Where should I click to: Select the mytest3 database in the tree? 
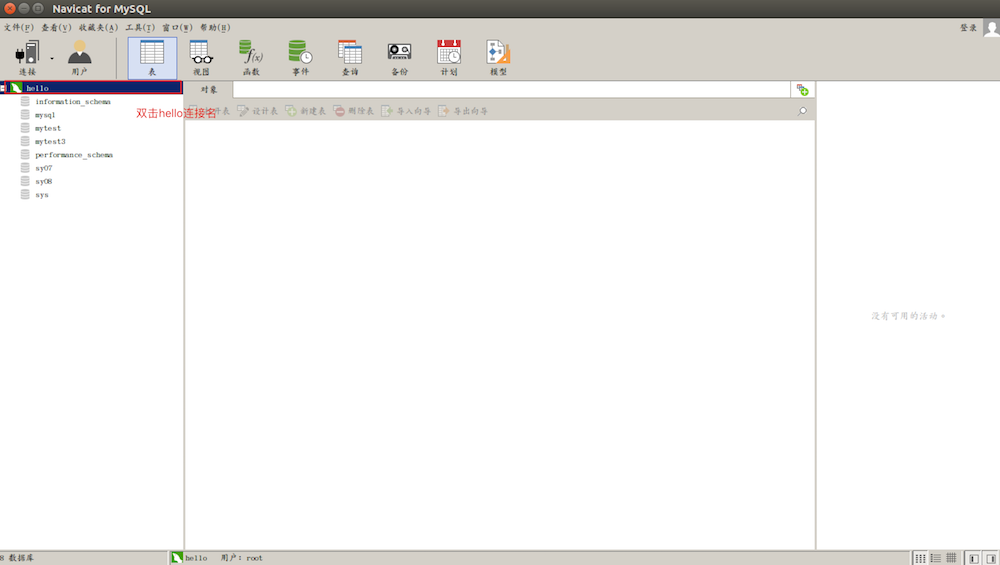pyautogui.click(x=50, y=141)
